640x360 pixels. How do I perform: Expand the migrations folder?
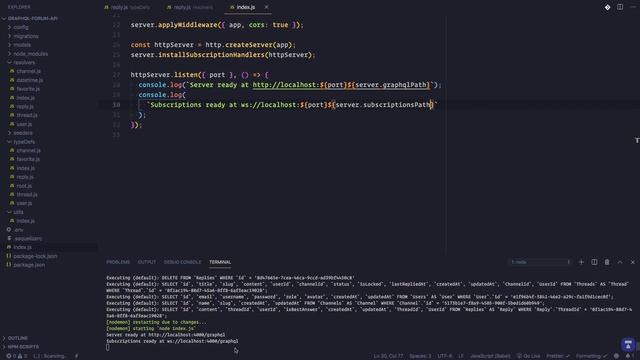point(26,36)
